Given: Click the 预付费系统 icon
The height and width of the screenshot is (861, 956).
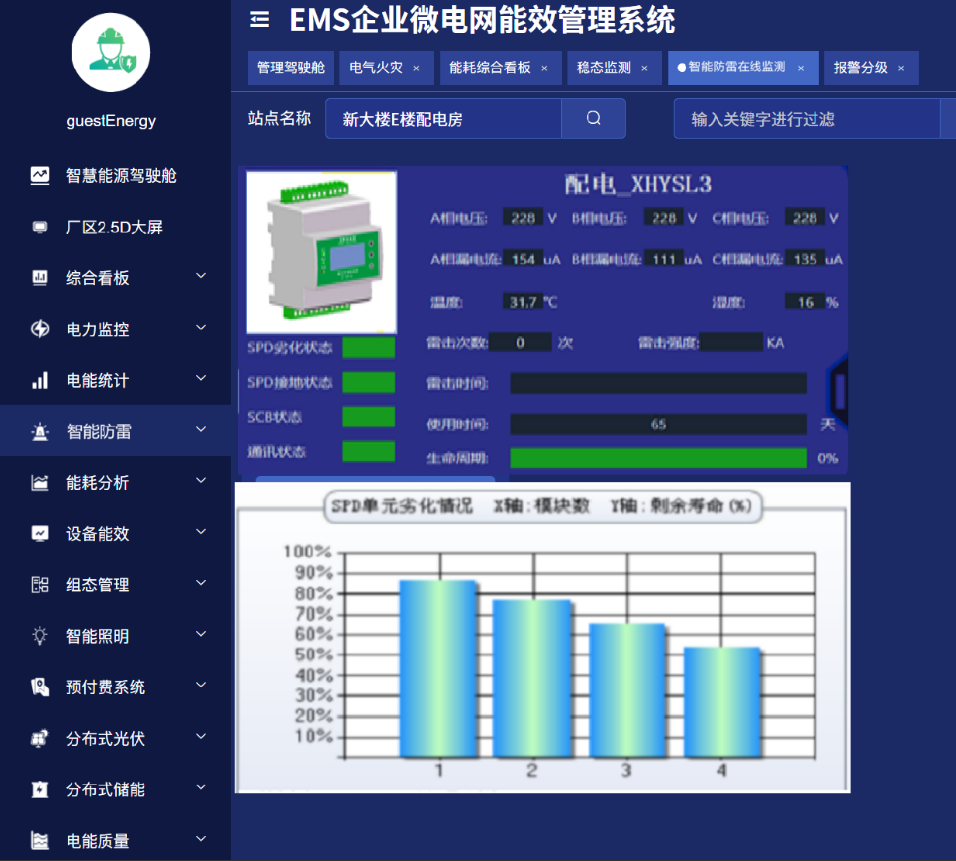Looking at the screenshot, I should click(x=40, y=687).
